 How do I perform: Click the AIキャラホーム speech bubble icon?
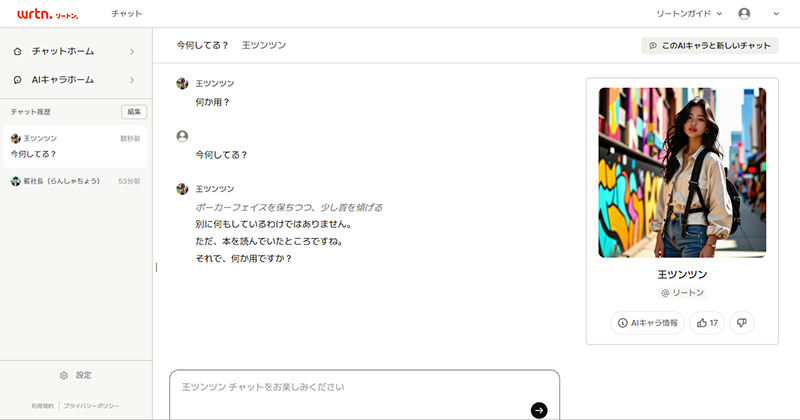[18, 80]
